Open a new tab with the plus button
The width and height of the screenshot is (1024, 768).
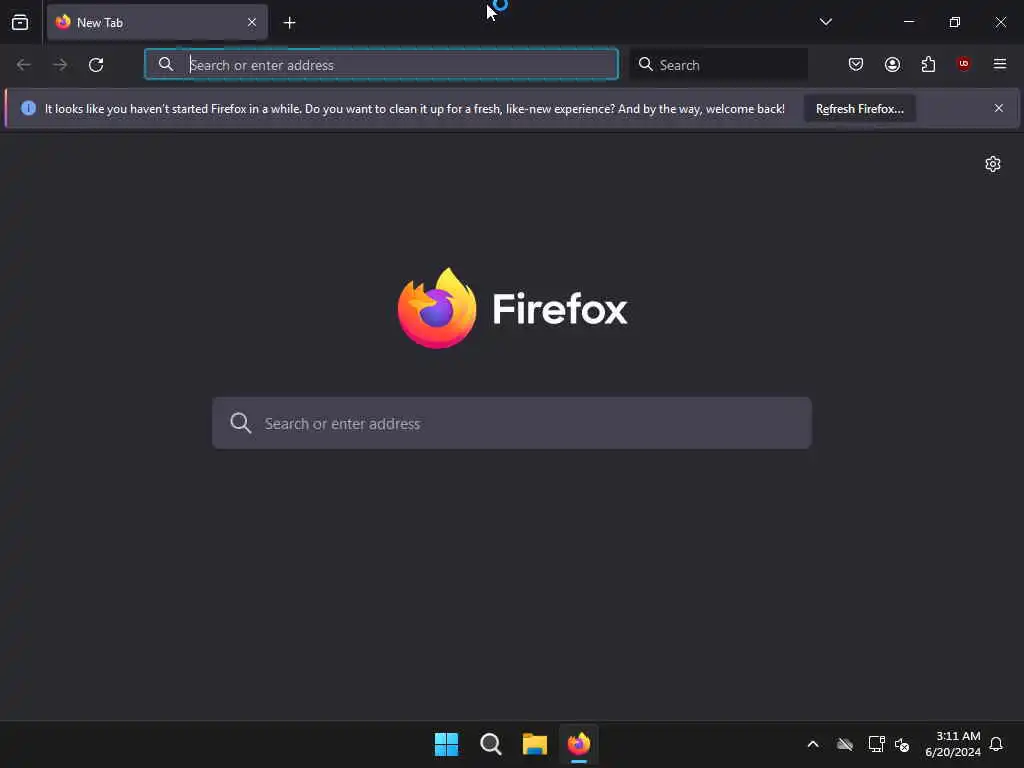289,23
